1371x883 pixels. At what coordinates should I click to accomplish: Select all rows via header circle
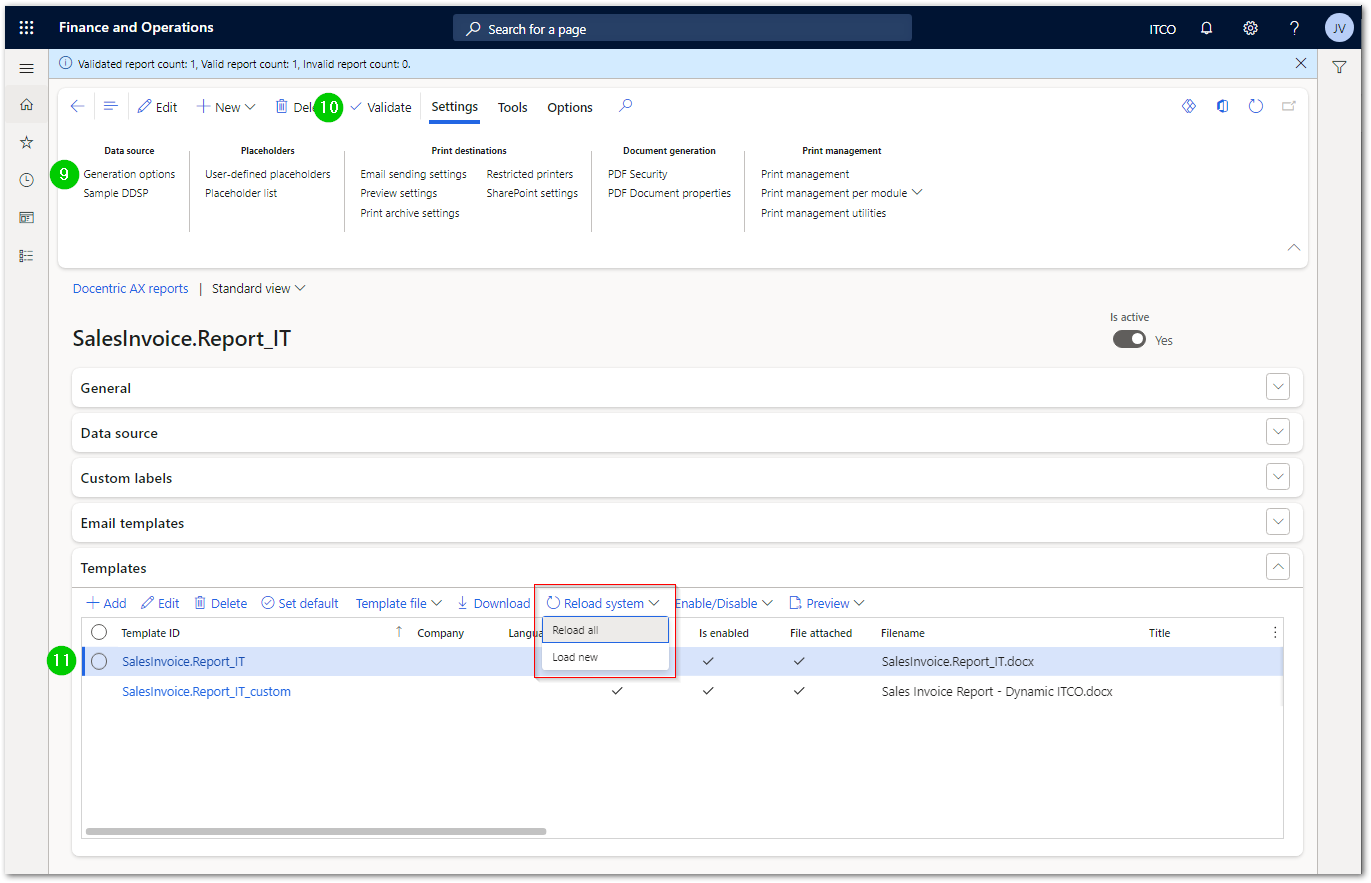(99, 632)
